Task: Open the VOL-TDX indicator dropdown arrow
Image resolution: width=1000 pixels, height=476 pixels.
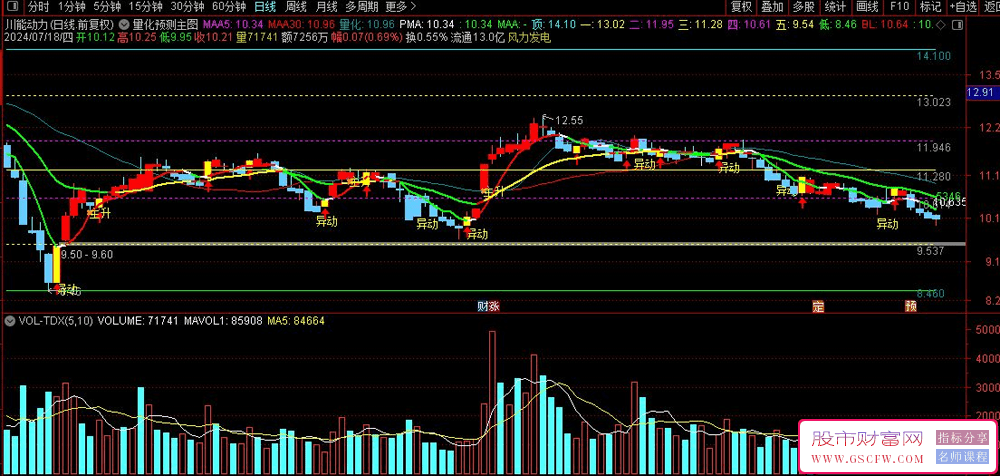Action: pyautogui.click(x=10, y=322)
